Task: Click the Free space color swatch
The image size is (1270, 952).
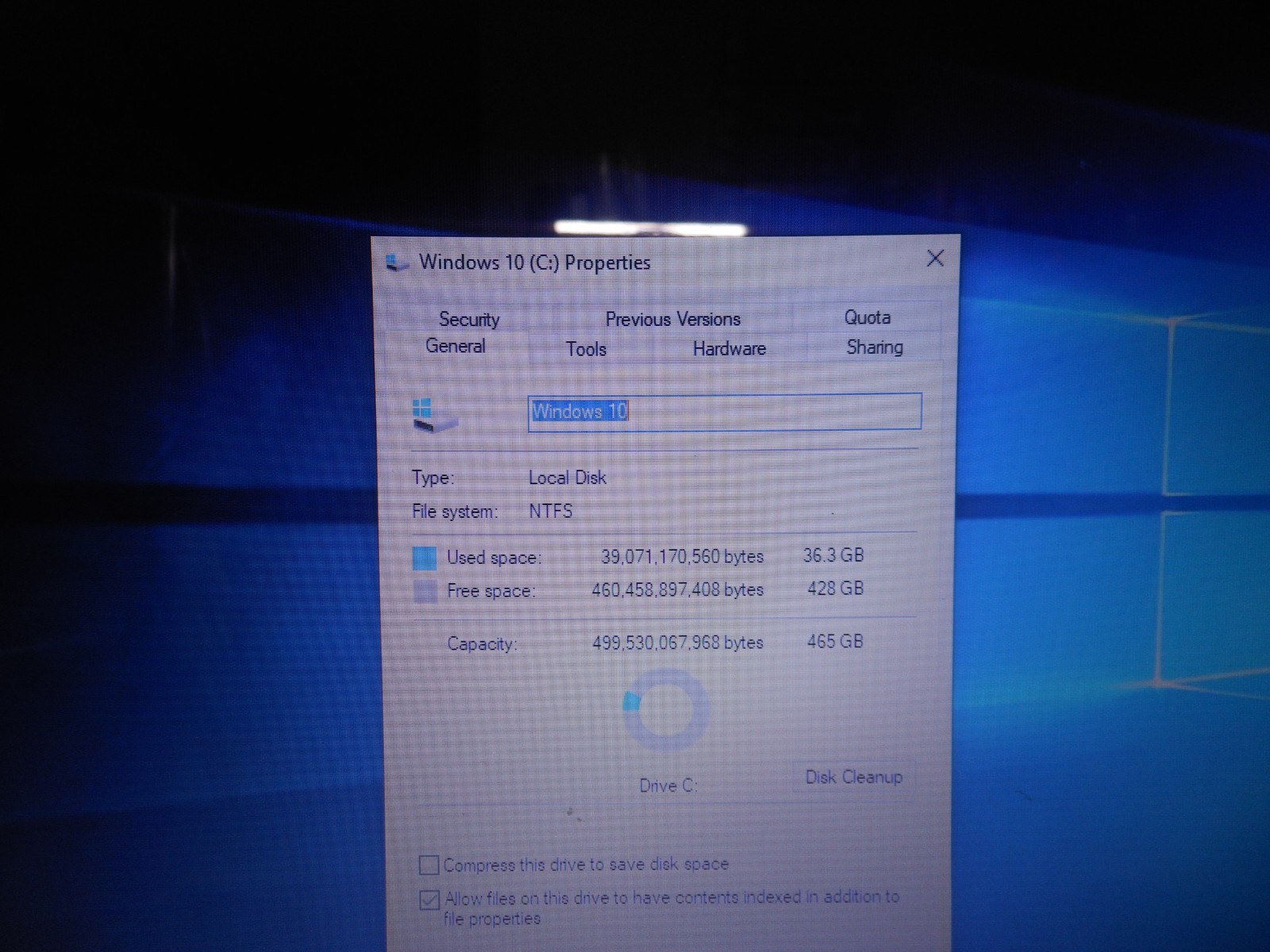Action: [425, 591]
